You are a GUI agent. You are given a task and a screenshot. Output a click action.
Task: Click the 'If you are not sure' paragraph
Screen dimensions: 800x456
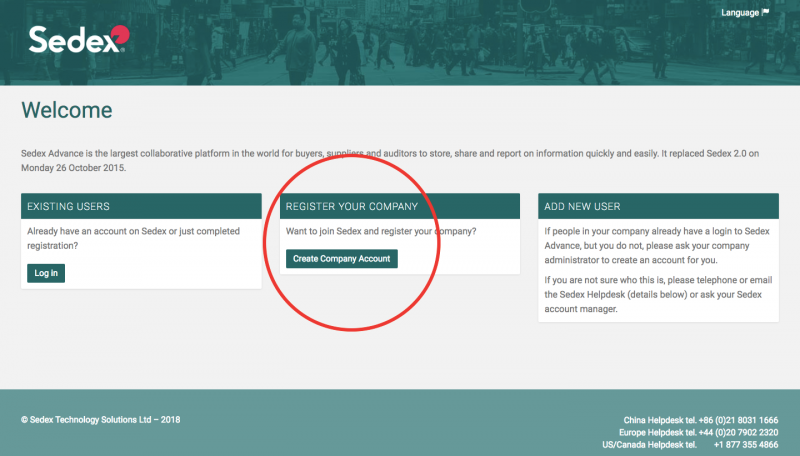tap(657, 296)
